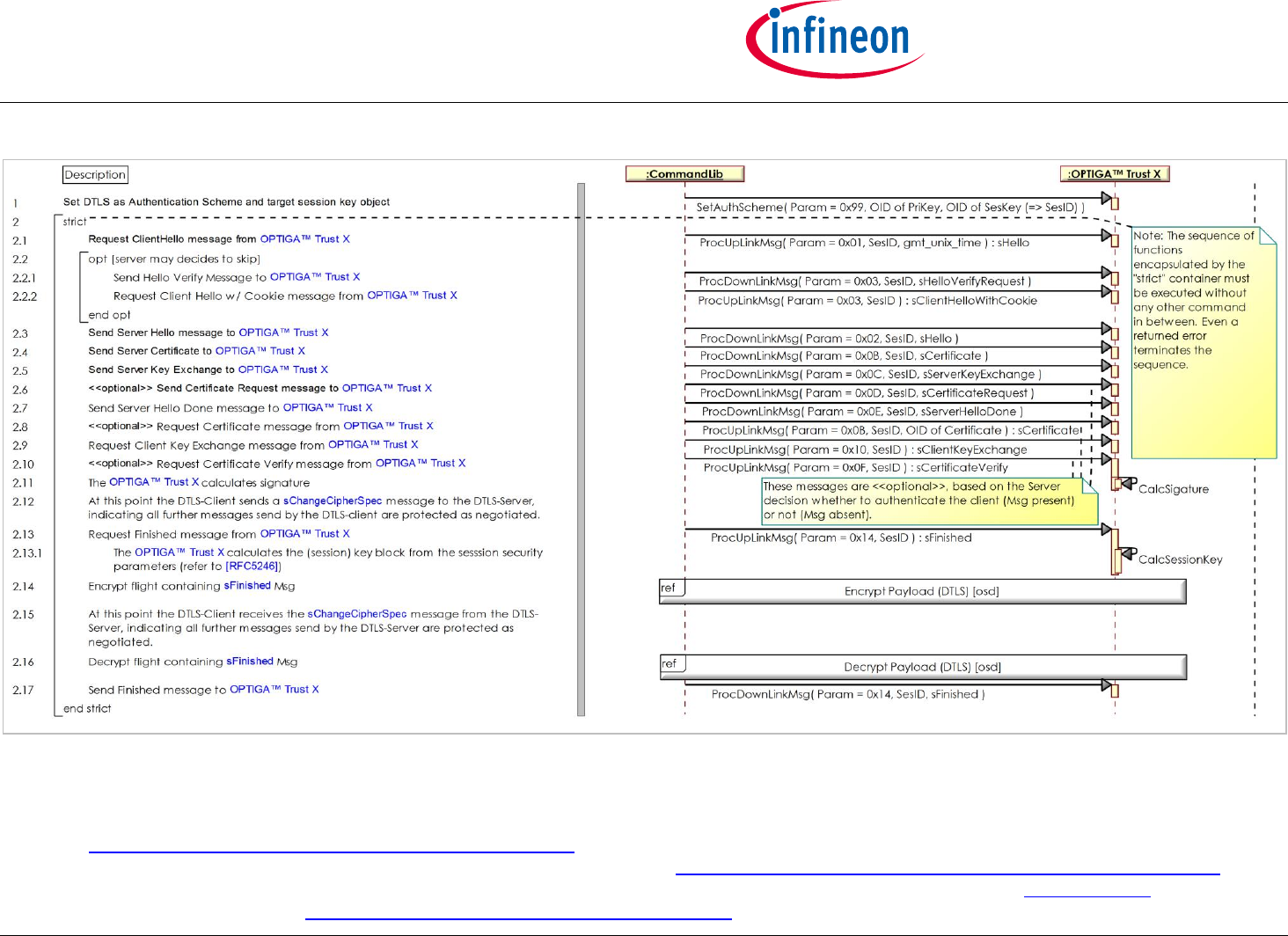Click ProcUpLinkMsg Param = 0x14 sFinished label

[841, 538]
